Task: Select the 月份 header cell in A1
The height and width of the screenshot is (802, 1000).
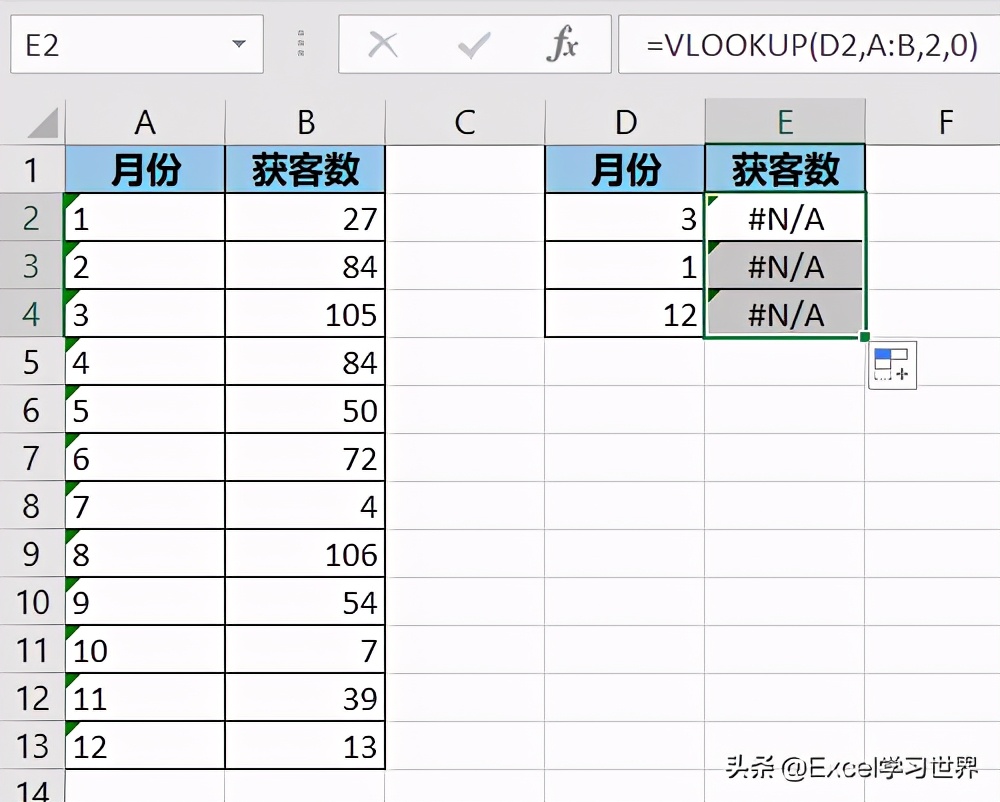Action: pyautogui.click(x=145, y=169)
